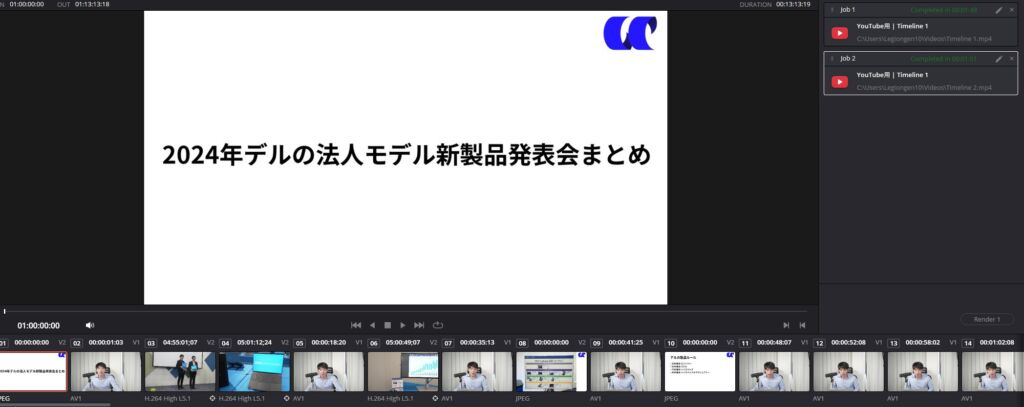Toggle loop playback

(438, 325)
